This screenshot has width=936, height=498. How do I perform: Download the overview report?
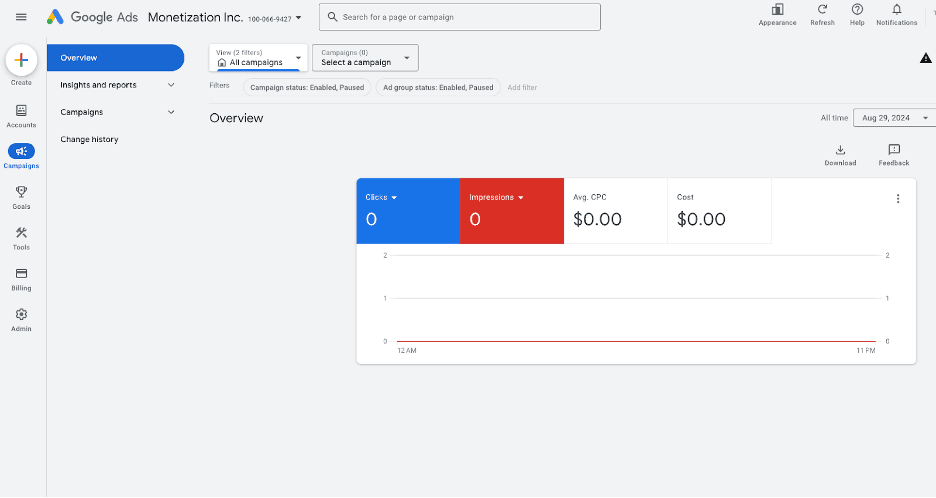pos(840,151)
